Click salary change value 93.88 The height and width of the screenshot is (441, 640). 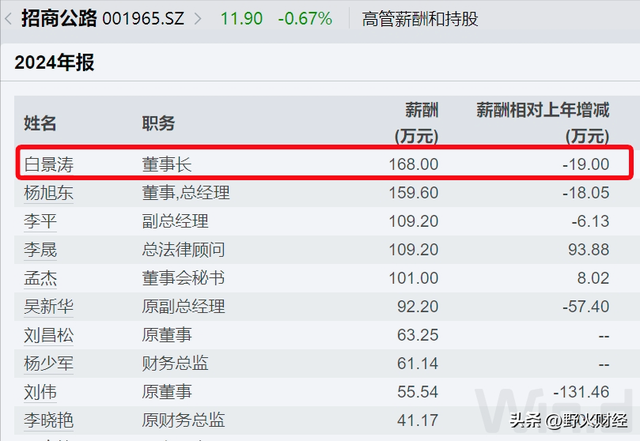pos(589,250)
